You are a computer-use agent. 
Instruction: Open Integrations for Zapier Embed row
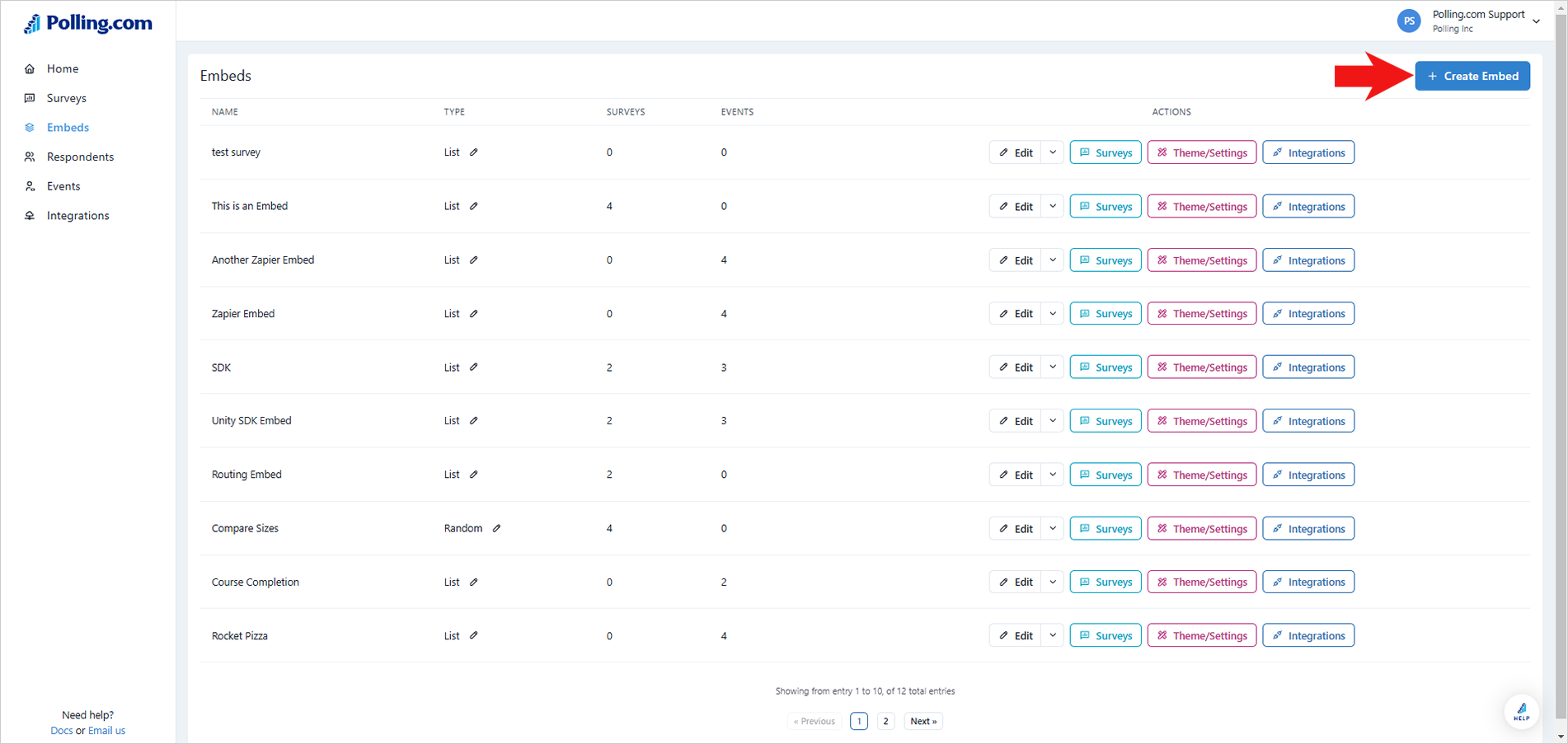click(1308, 313)
